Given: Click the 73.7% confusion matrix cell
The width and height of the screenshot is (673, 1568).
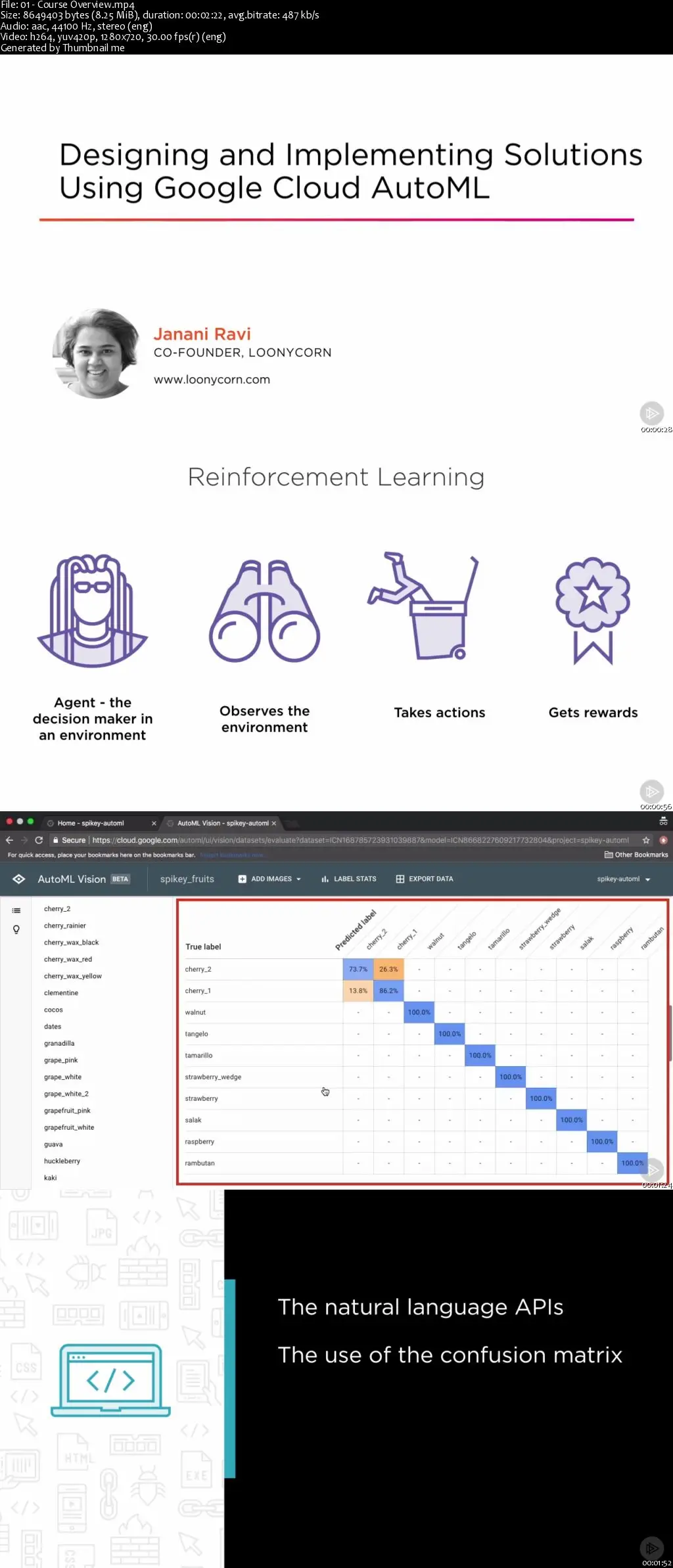Looking at the screenshot, I should click(x=358, y=970).
